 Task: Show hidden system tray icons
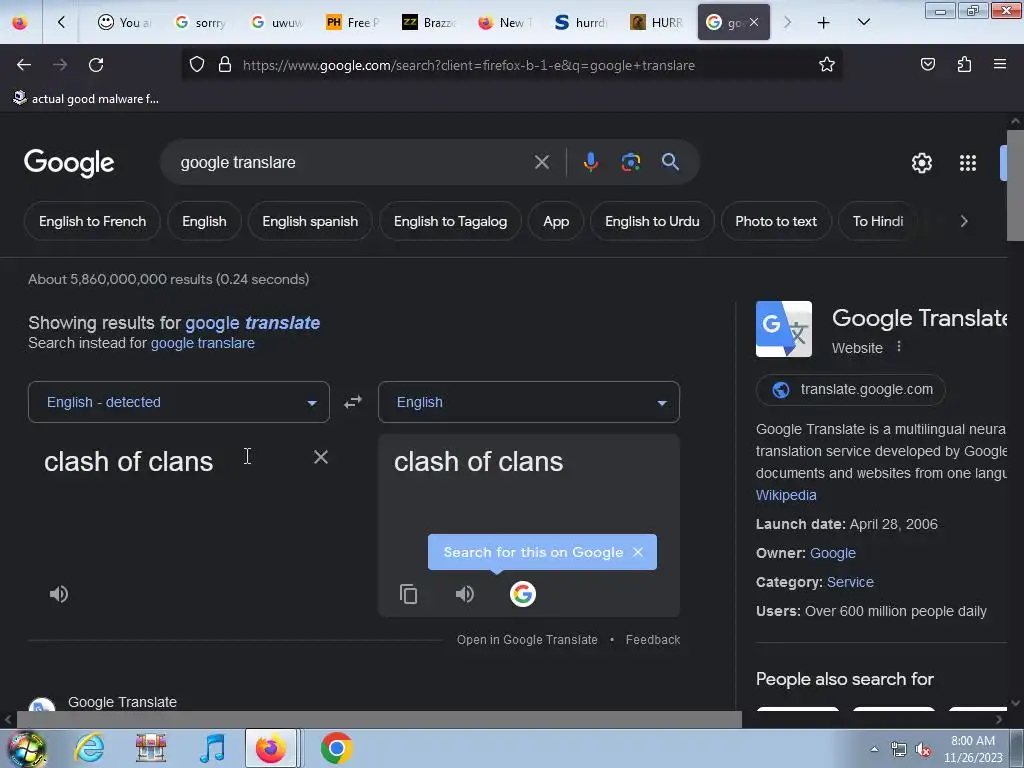tap(874, 749)
